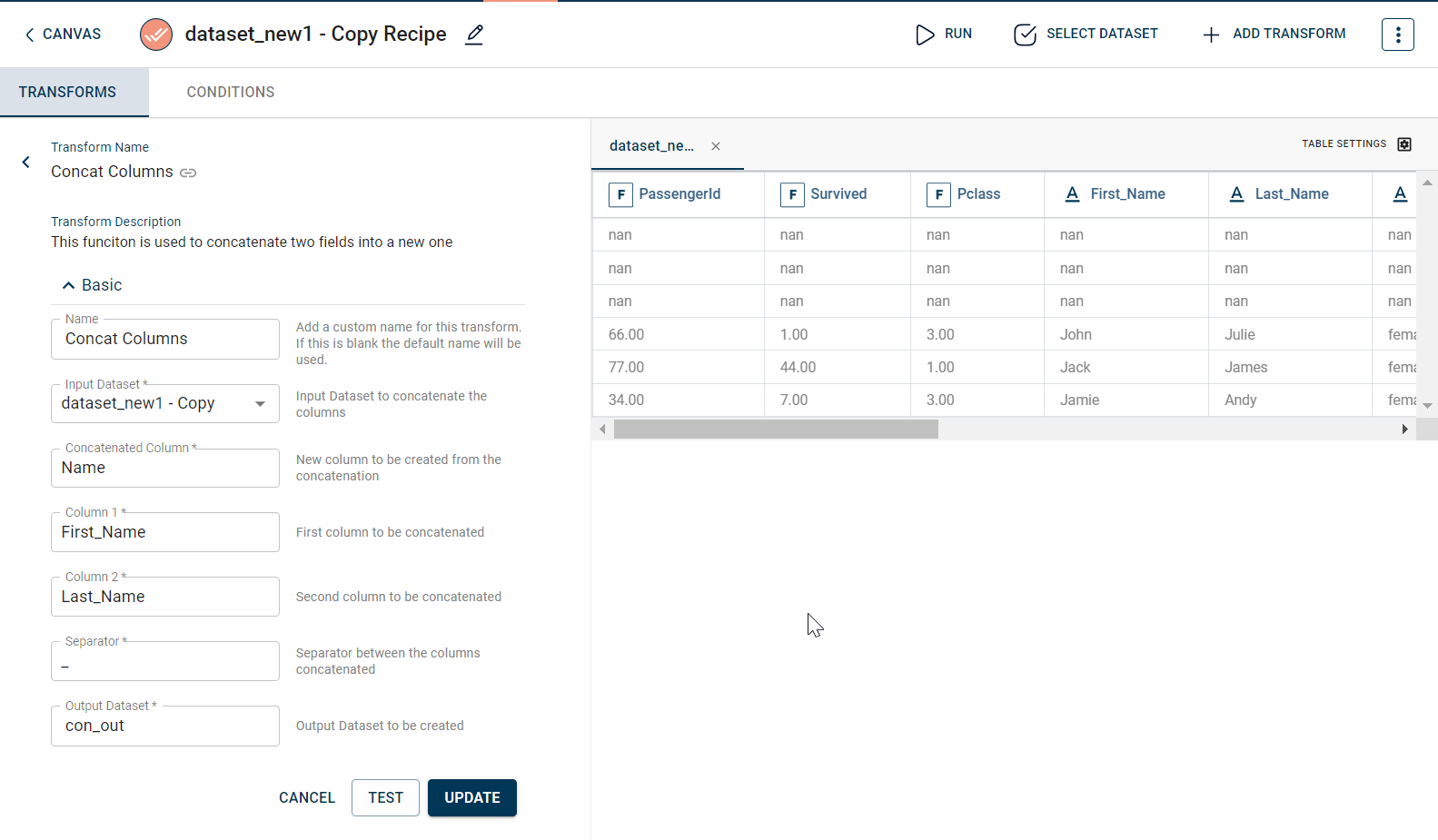
Task: Click the horizontal scrollbar of the table
Action: point(776,430)
